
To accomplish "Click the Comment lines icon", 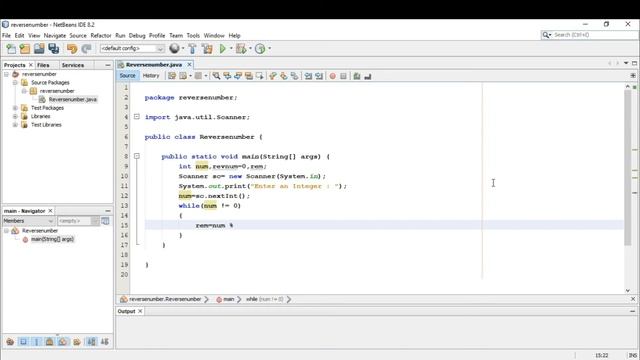I will click(x=357, y=76).
